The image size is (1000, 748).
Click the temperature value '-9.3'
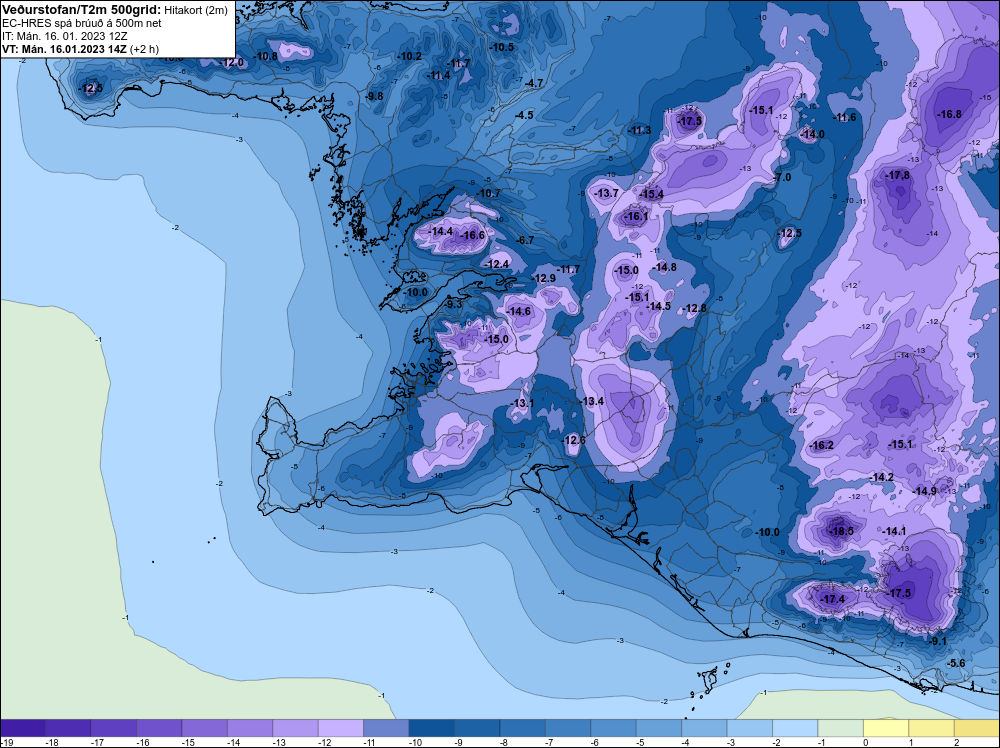(x=453, y=304)
